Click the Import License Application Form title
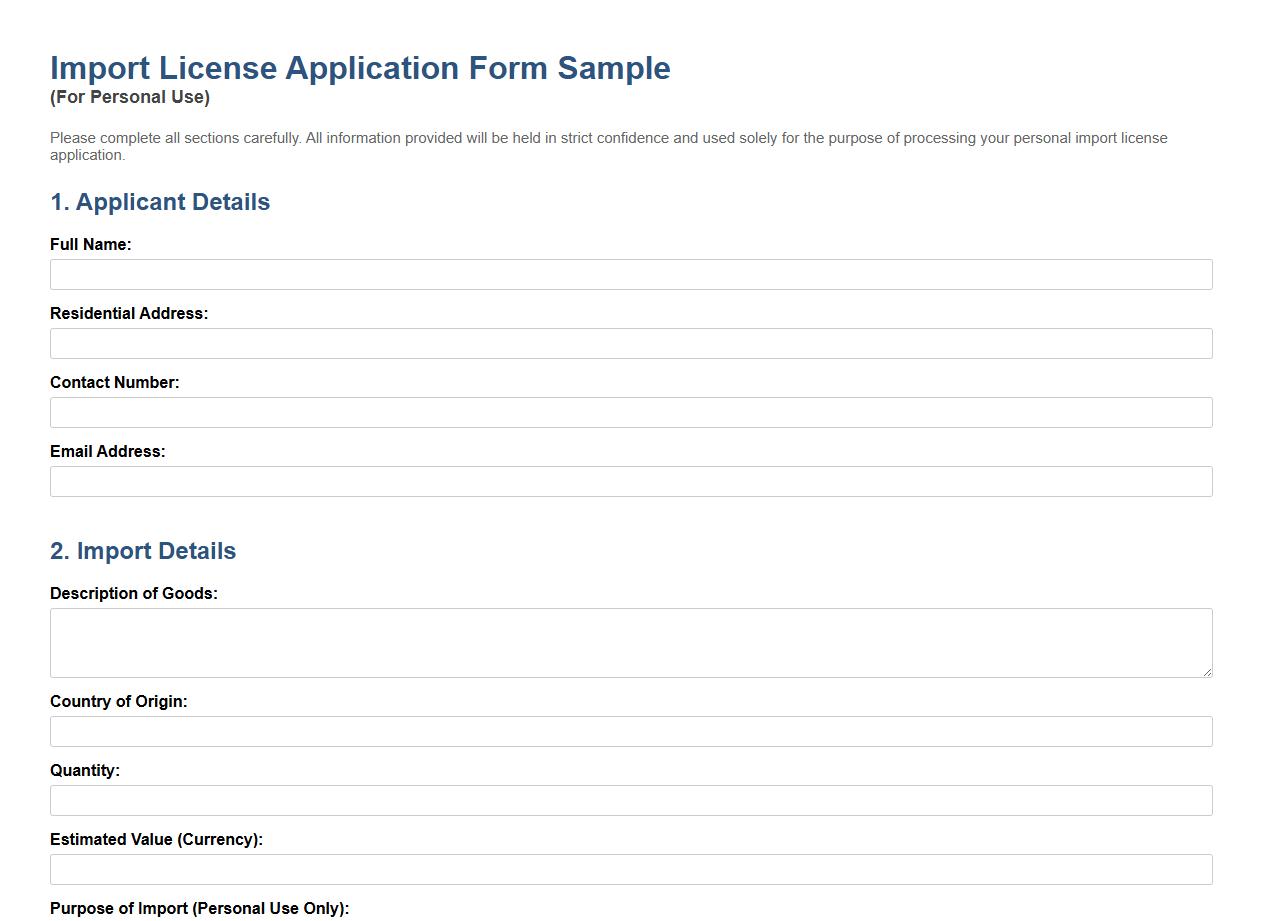 [x=360, y=68]
